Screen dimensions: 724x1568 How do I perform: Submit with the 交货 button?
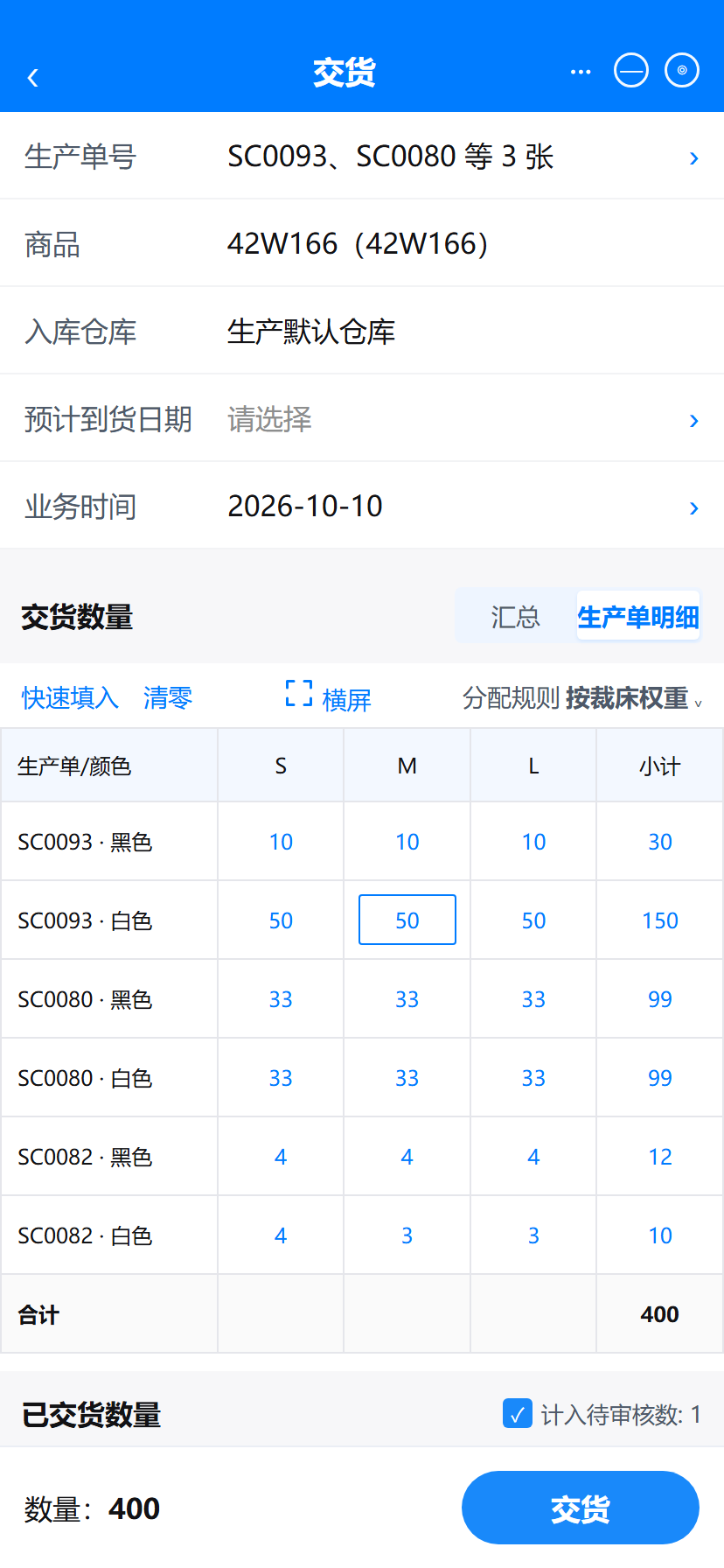point(581,1508)
